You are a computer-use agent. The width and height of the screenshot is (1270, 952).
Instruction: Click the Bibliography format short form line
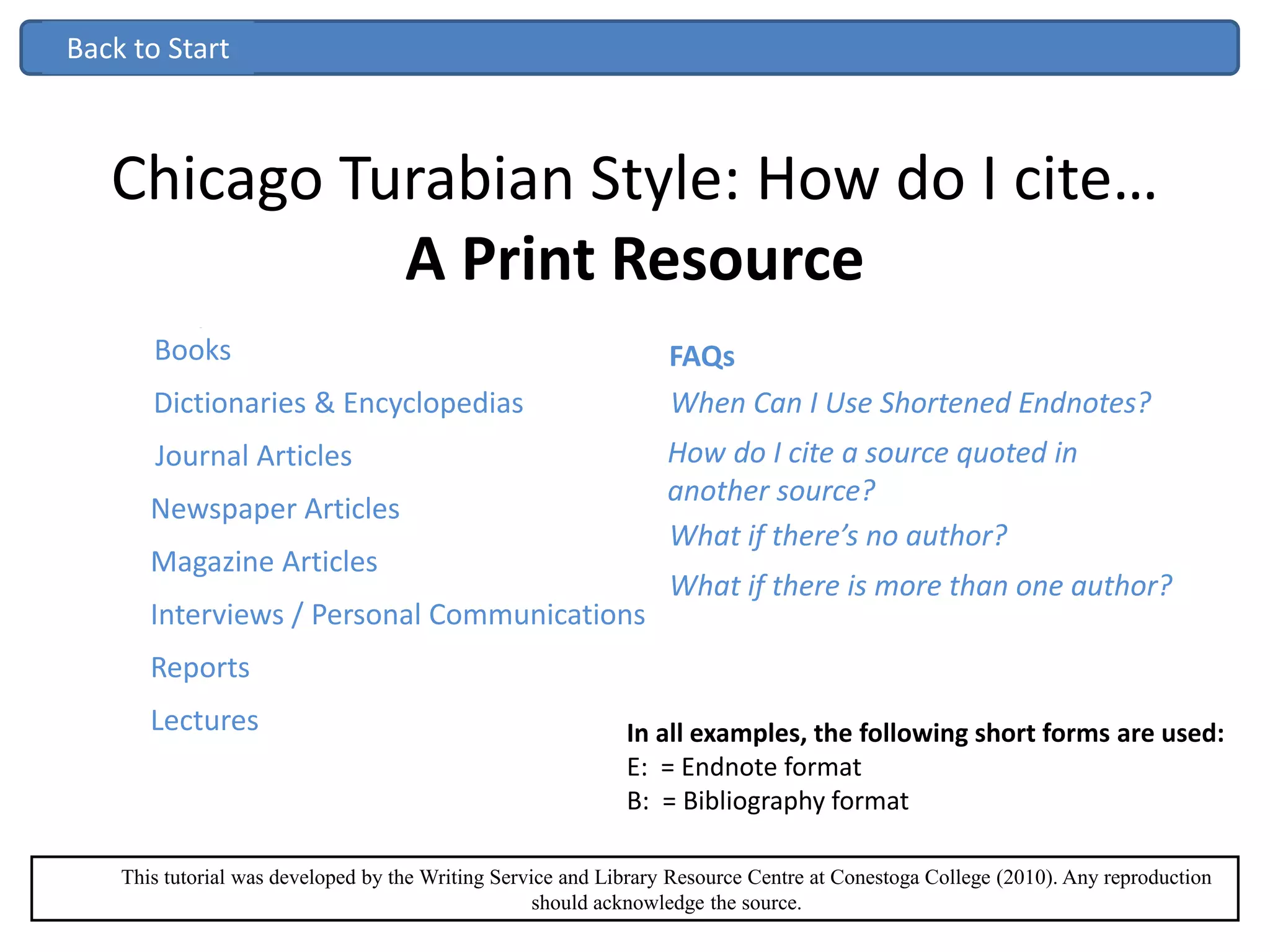(767, 801)
